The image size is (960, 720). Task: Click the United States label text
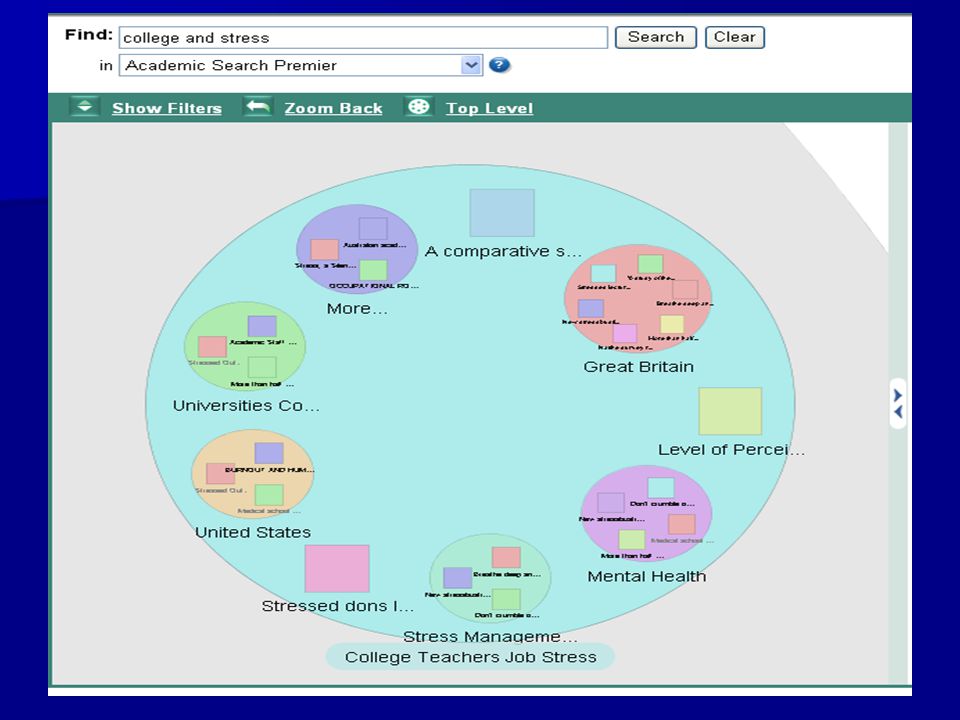tap(253, 533)
